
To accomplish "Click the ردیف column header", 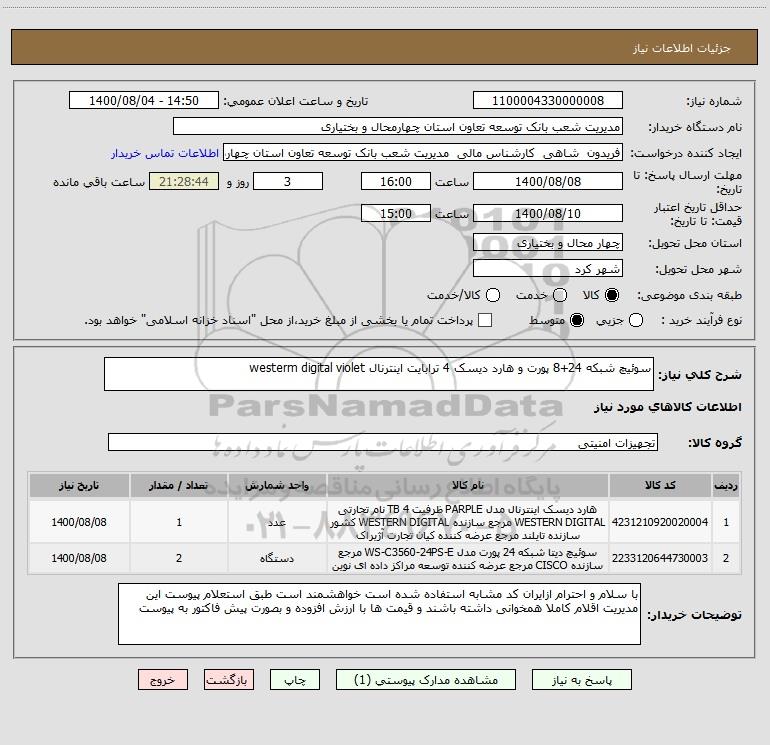I will [726, 486].
